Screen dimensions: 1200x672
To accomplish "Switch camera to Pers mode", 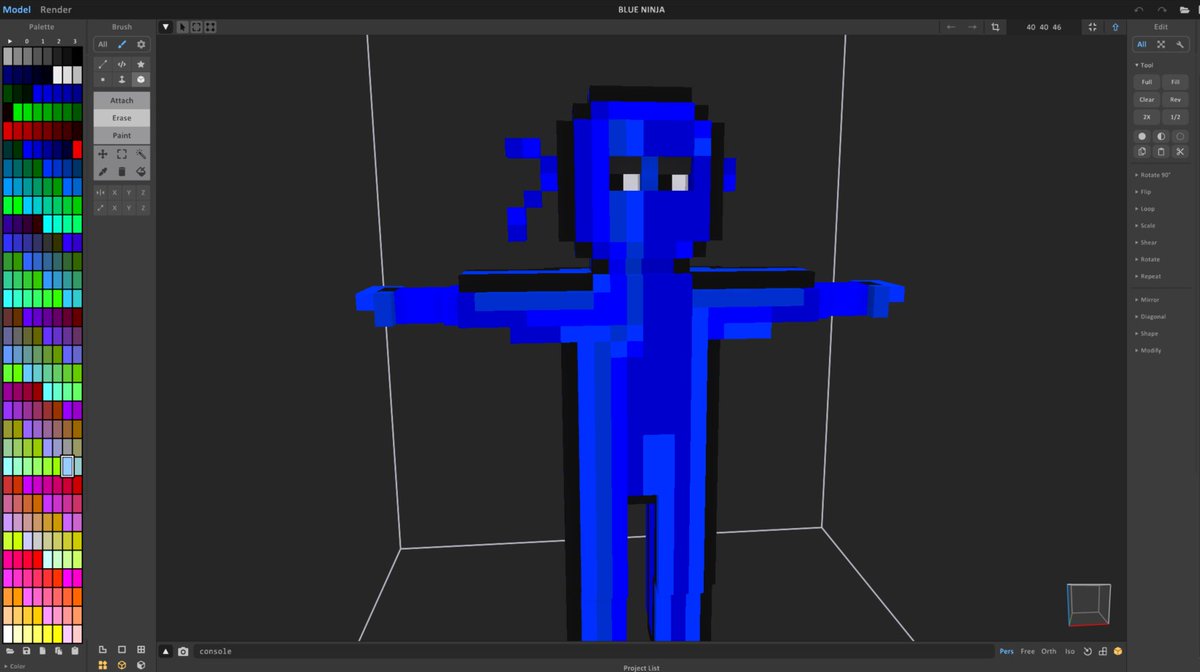I will pyautogui.click(x=1006, y=651).
